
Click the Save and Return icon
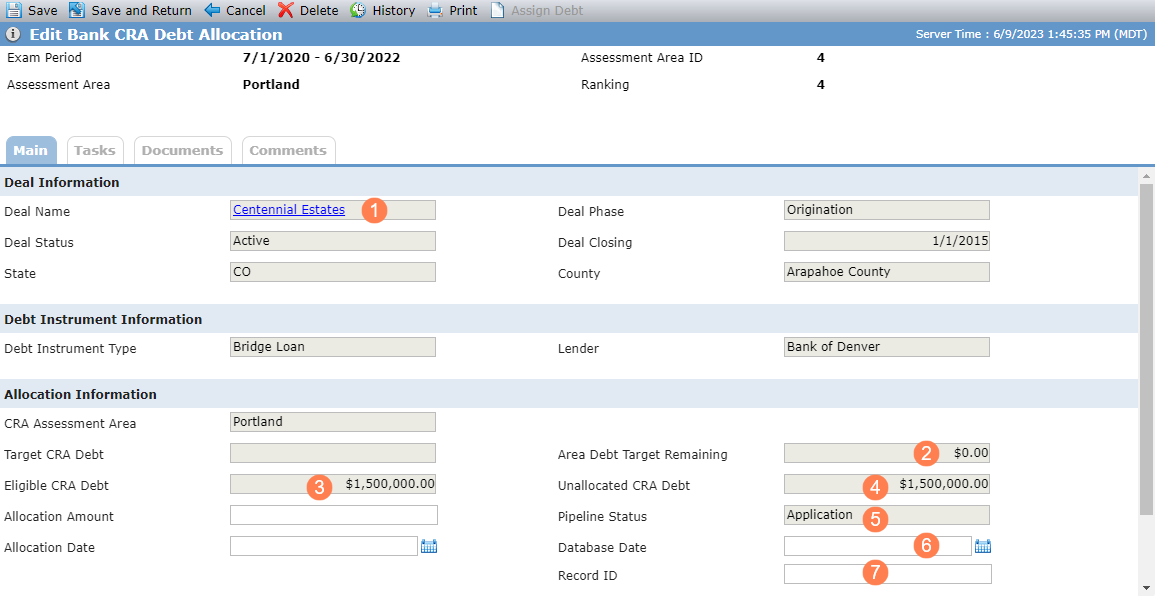point(77,10)
